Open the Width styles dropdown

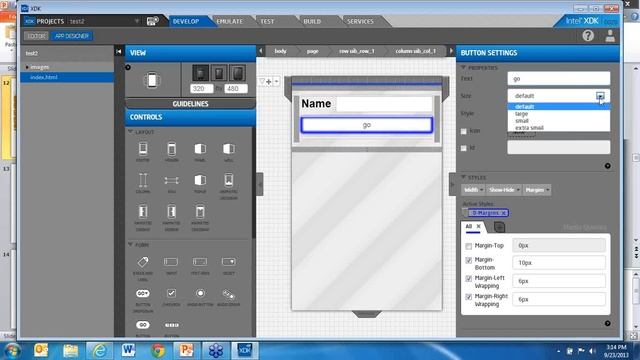click(473, 190)
